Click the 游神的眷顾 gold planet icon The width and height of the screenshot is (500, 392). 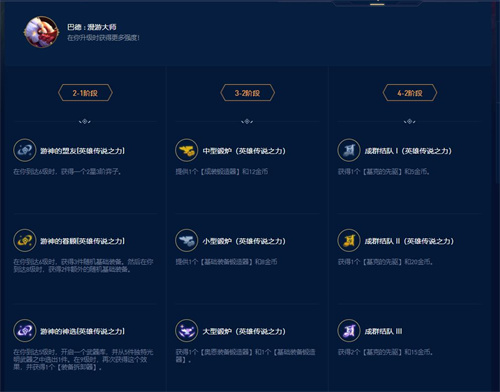point(25,240)
